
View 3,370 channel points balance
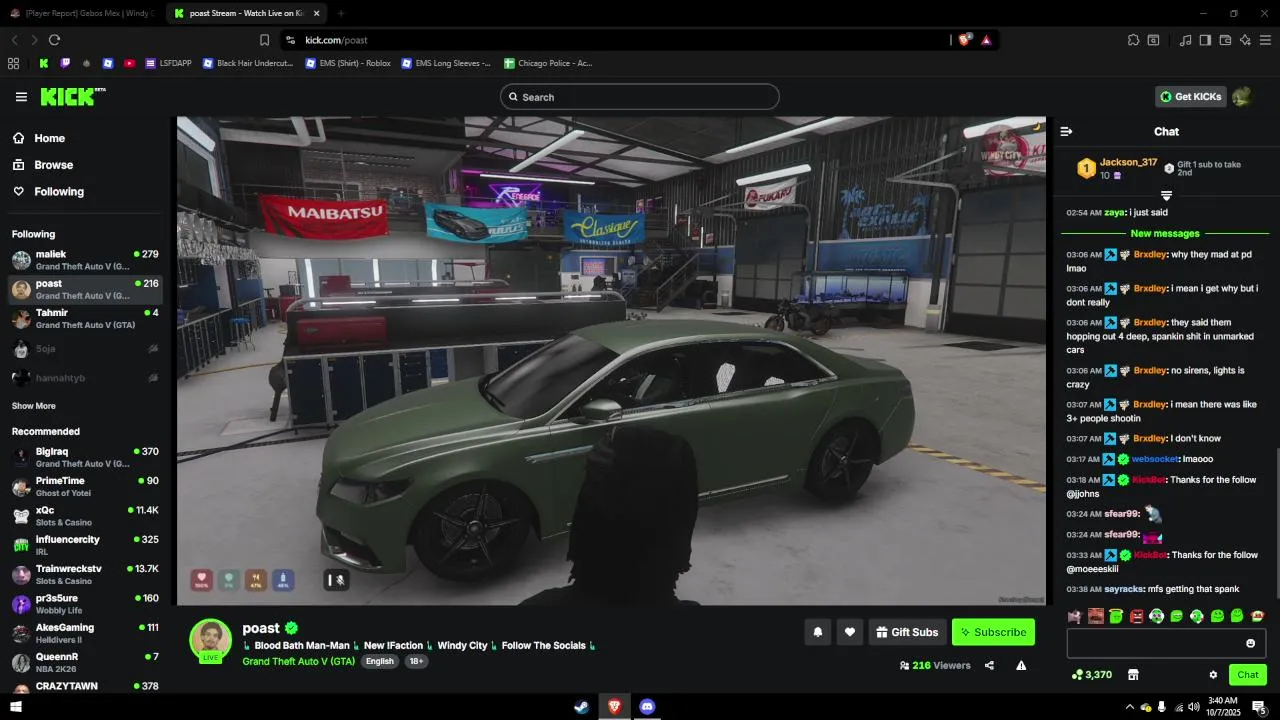pyautogui.click(x=1092, y=675)
